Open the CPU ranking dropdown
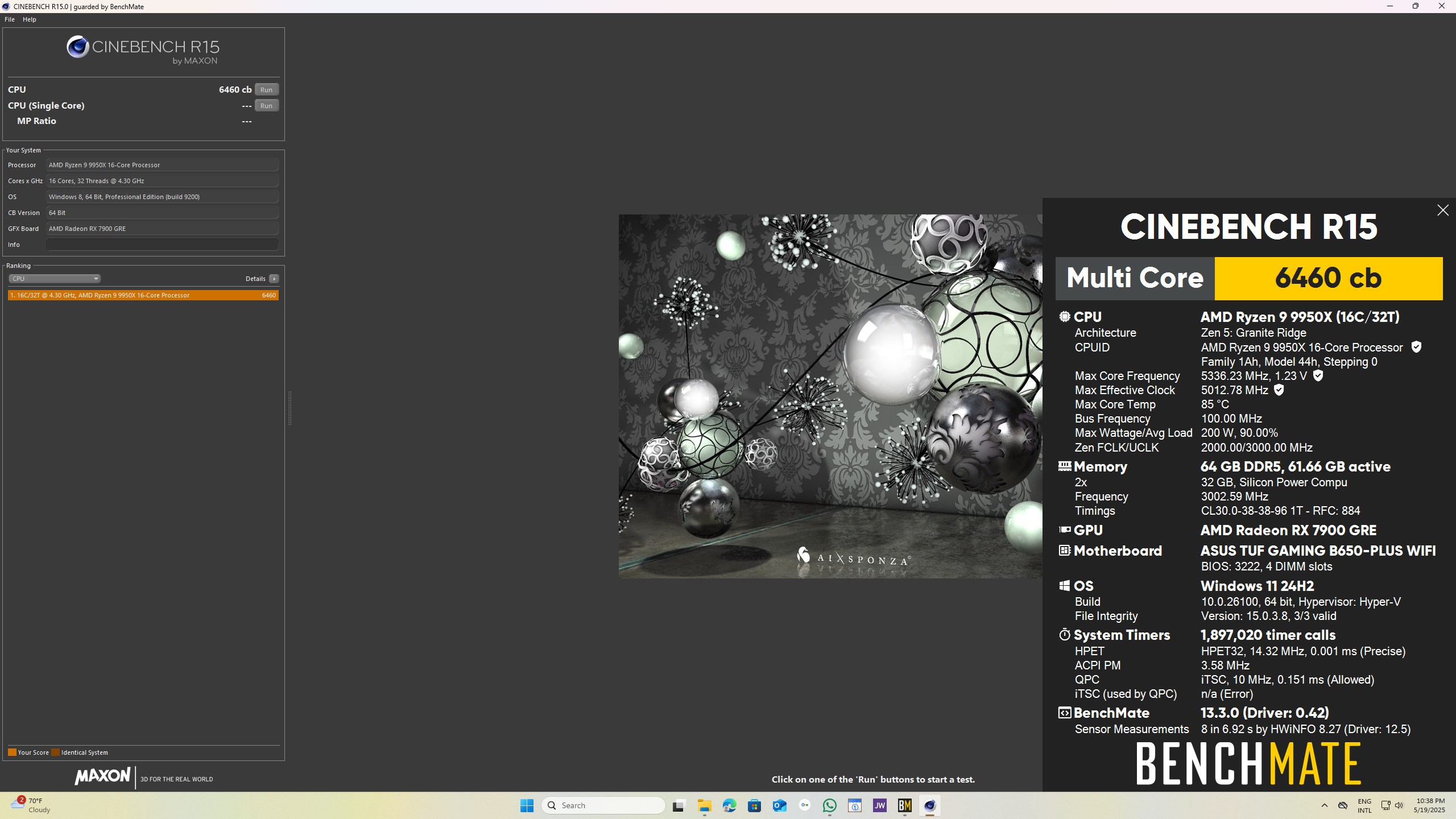 (55, 279)
